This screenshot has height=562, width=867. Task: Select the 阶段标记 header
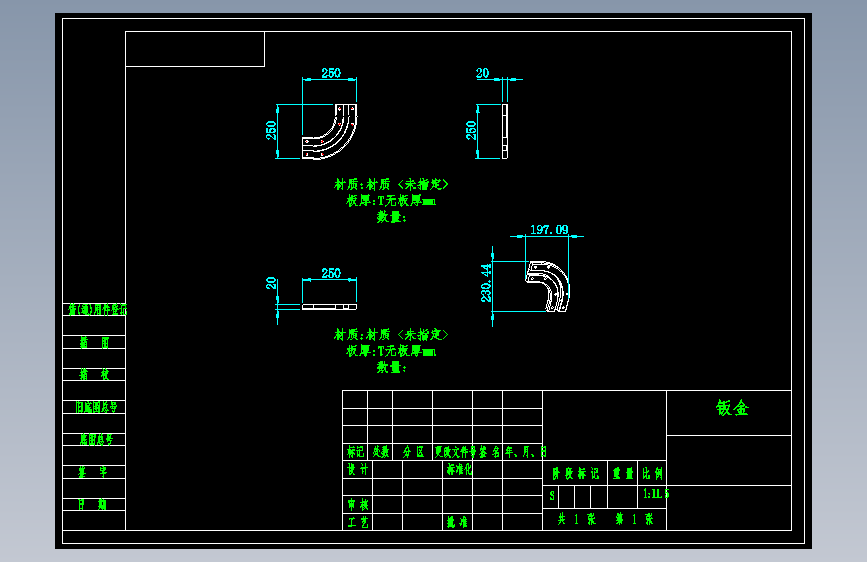point(575,473)
